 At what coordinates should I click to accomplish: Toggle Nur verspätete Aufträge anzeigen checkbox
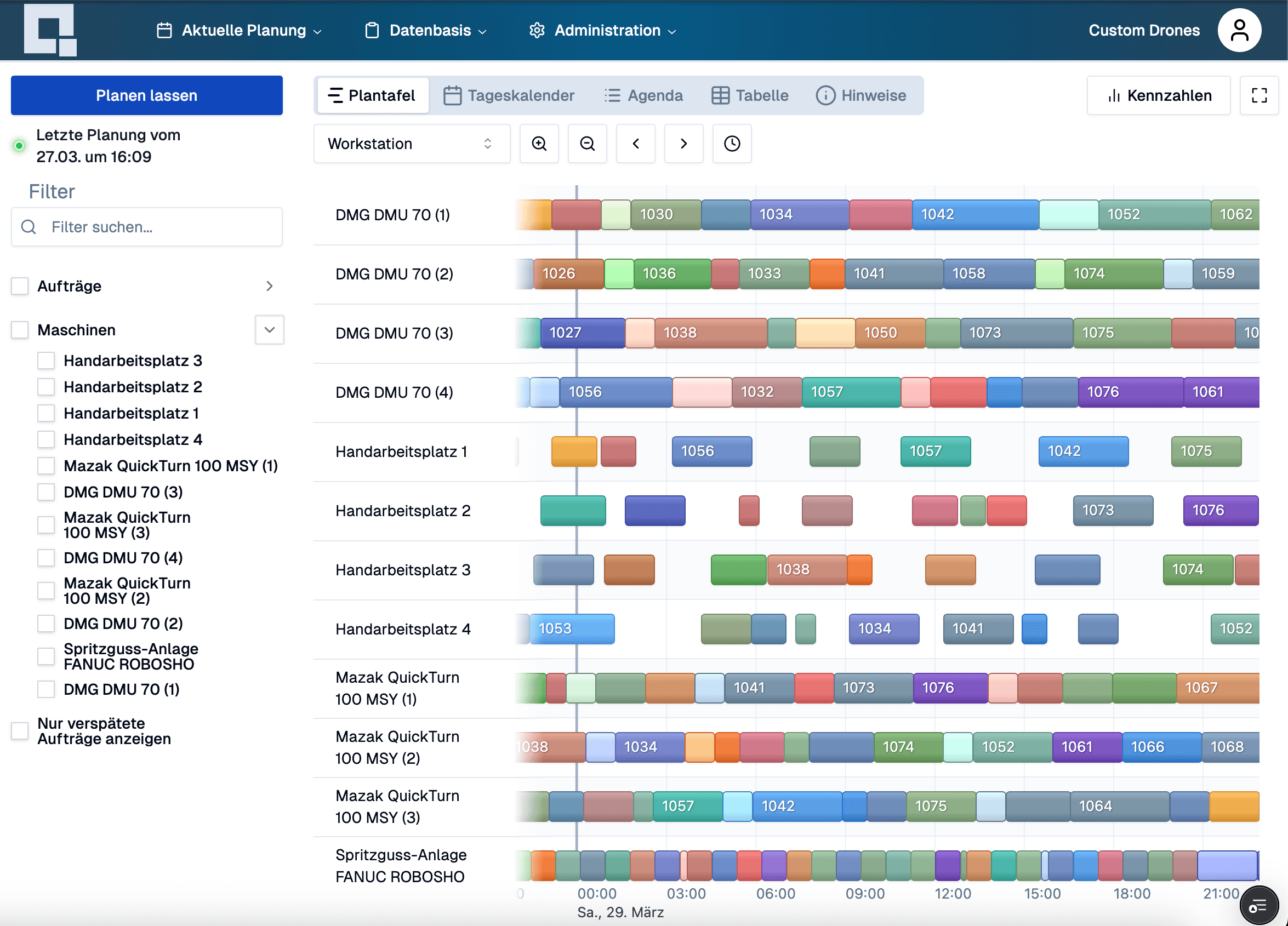point(20,731)
